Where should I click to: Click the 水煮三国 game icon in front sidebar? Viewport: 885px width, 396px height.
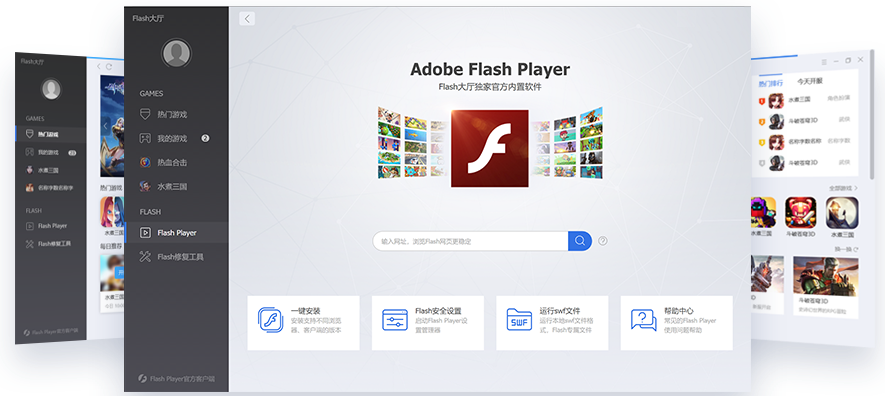[x=145, y=186]
